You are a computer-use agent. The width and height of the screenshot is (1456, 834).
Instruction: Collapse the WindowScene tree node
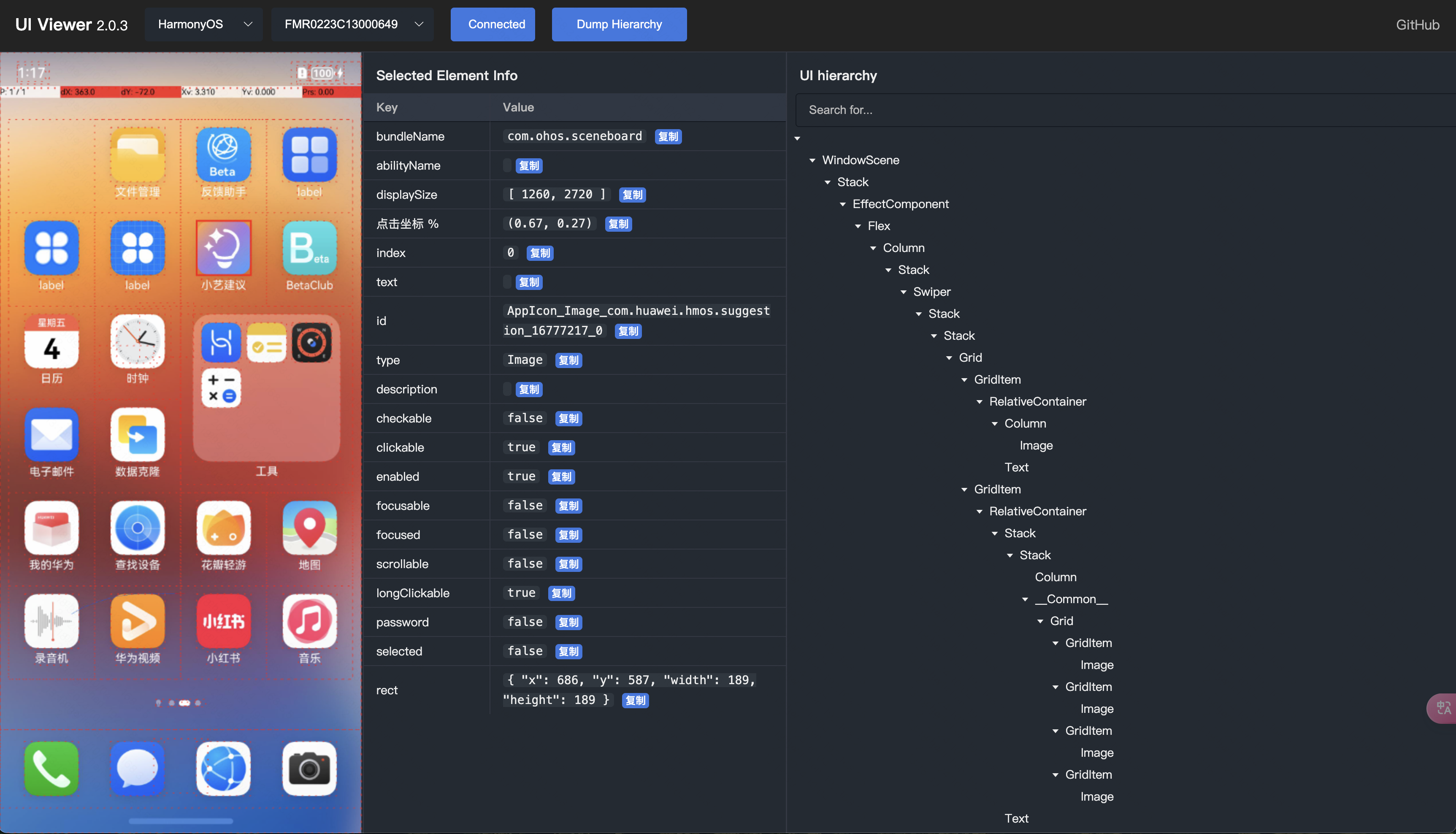(812, 160)
